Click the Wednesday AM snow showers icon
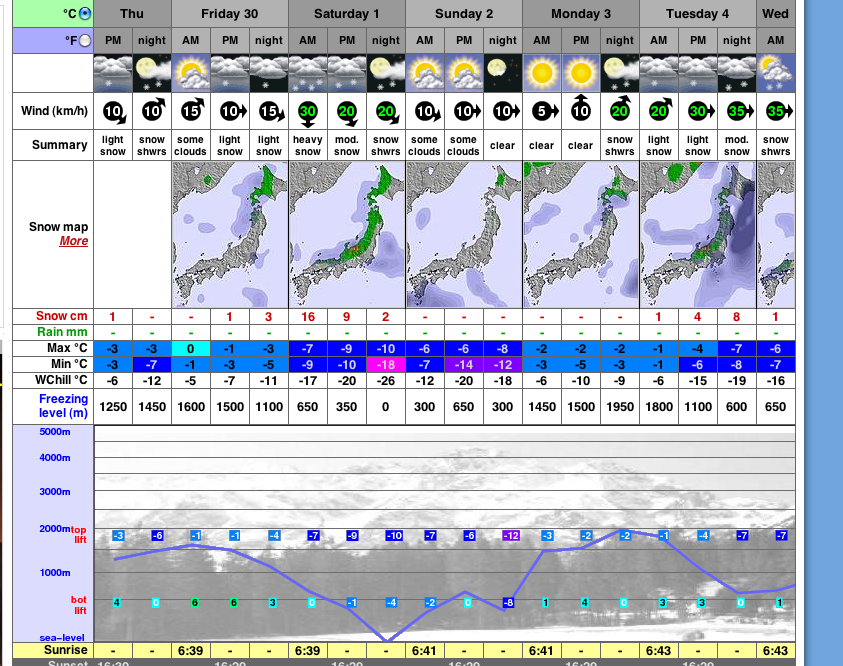Image resolution: width=843 pixels, height=666 pixels. (x=776, y=73)
